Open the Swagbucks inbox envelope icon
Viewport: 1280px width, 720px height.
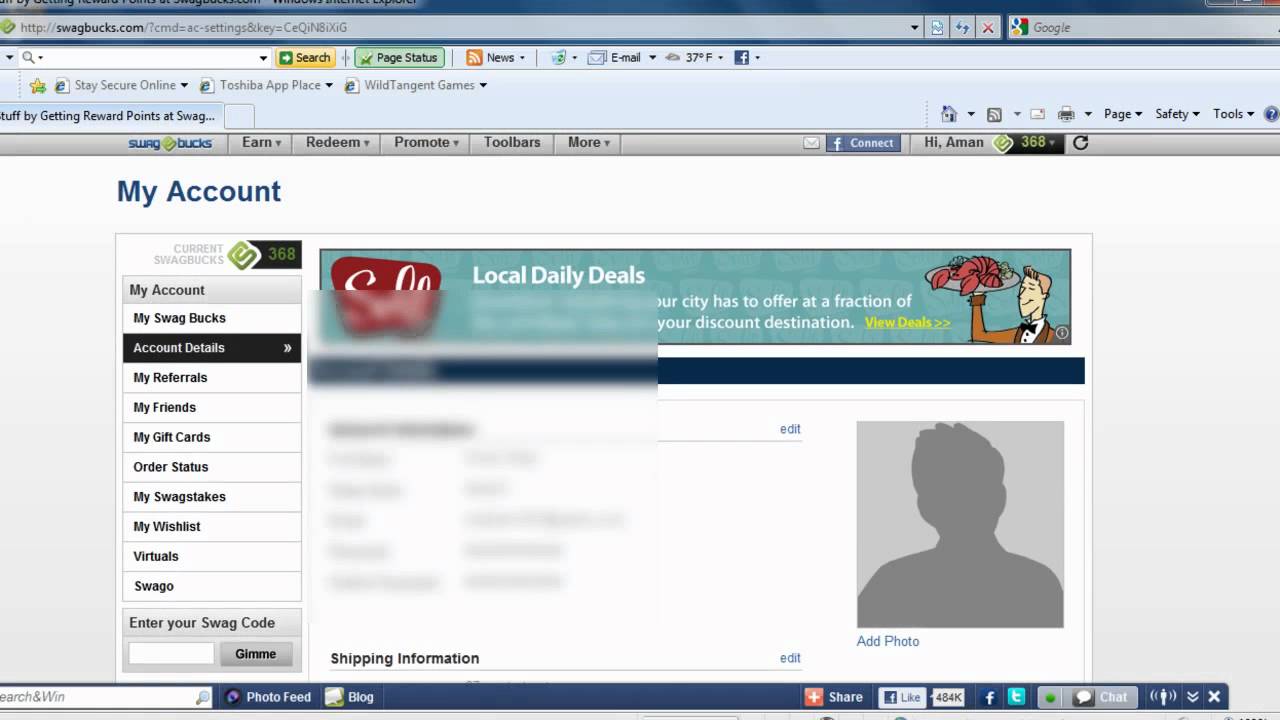click(812, 143)
